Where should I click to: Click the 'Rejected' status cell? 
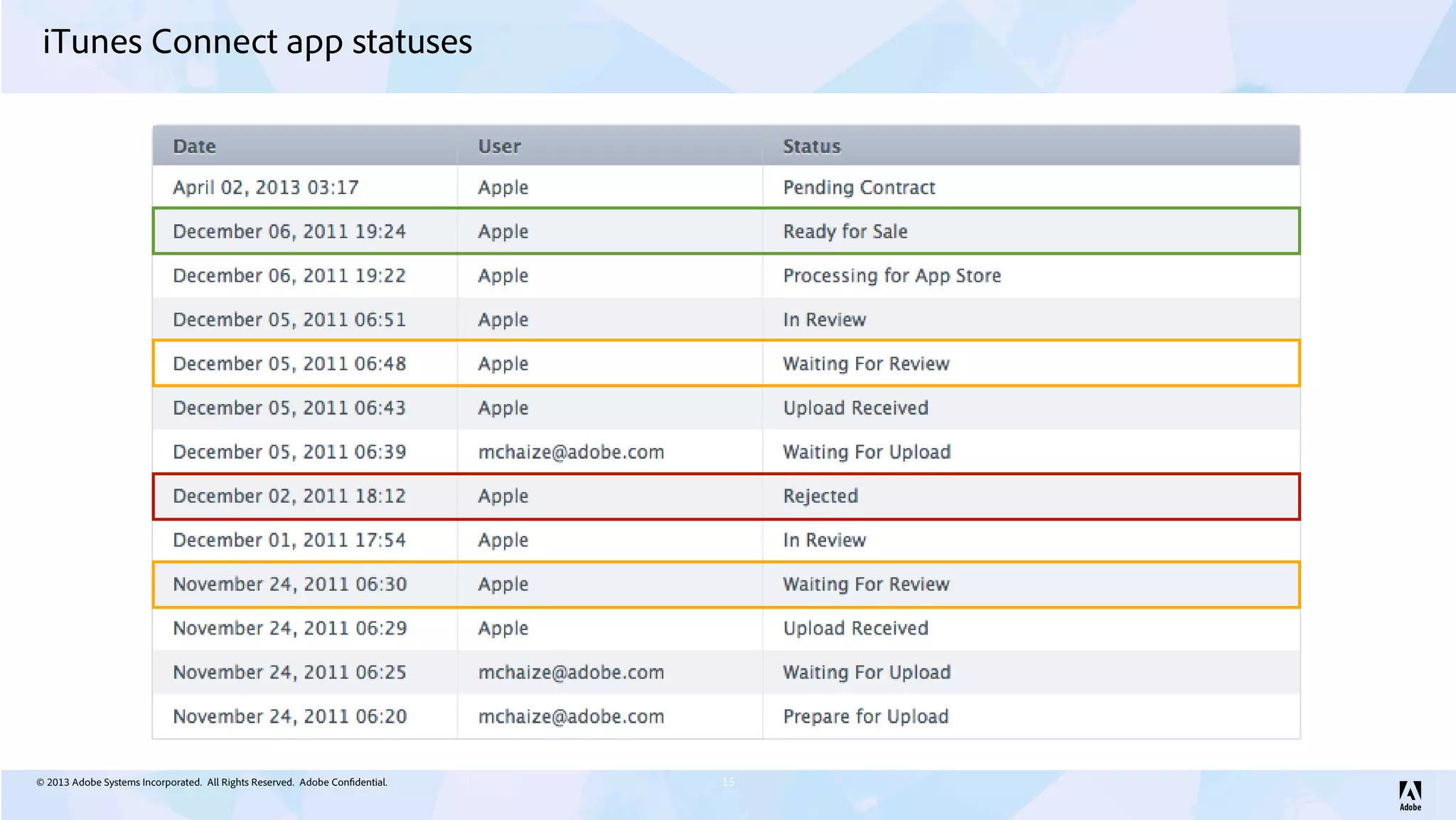[x=820, y=496]
